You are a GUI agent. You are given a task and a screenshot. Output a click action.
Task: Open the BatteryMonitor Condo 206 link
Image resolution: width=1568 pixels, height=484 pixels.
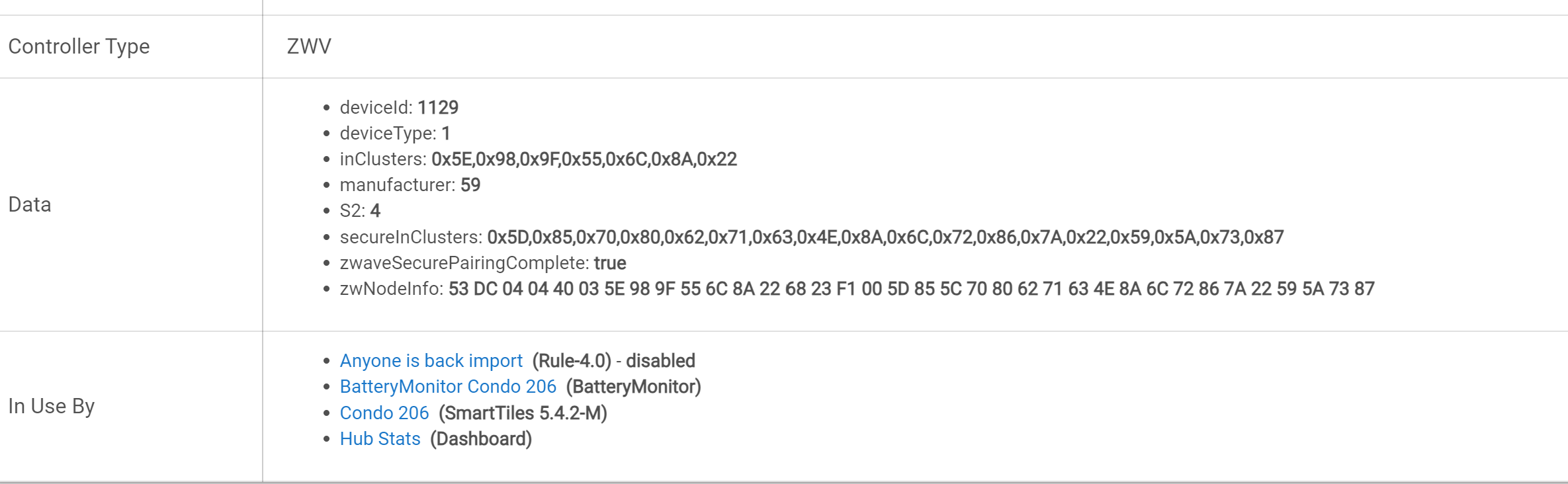point(448,387)
